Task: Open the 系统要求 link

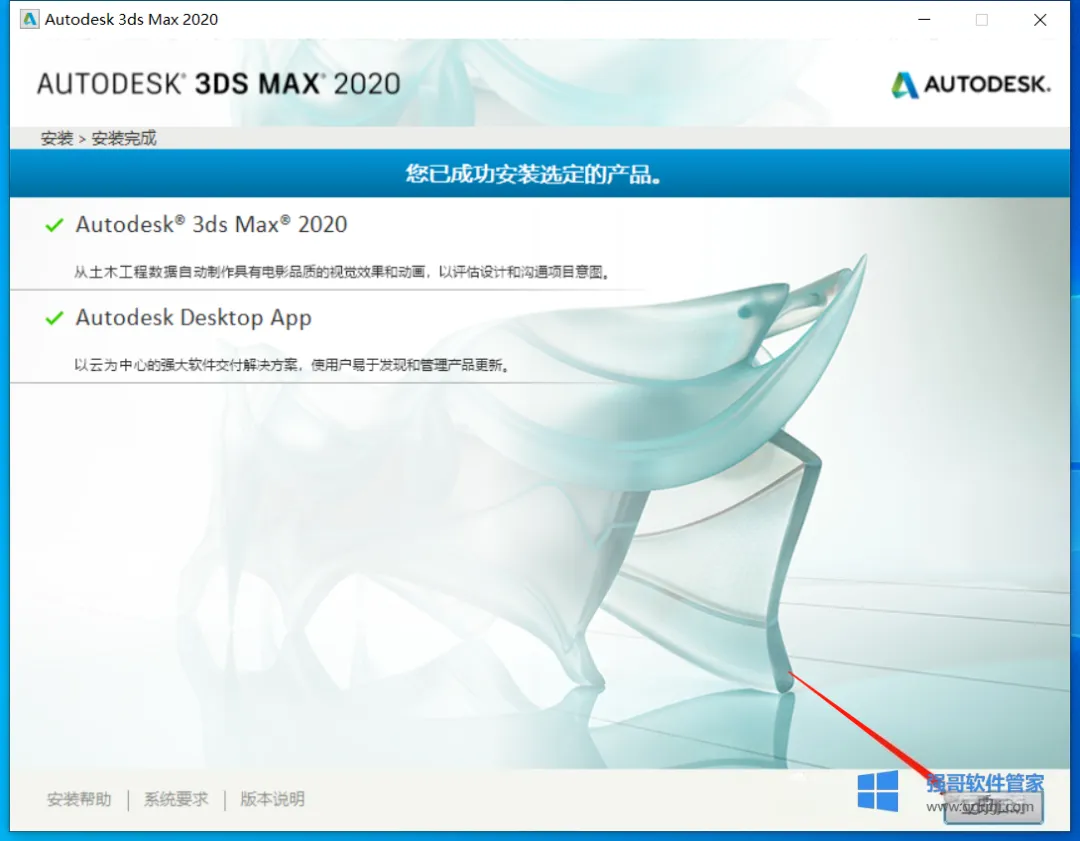Action: click(x=176, y=799)
